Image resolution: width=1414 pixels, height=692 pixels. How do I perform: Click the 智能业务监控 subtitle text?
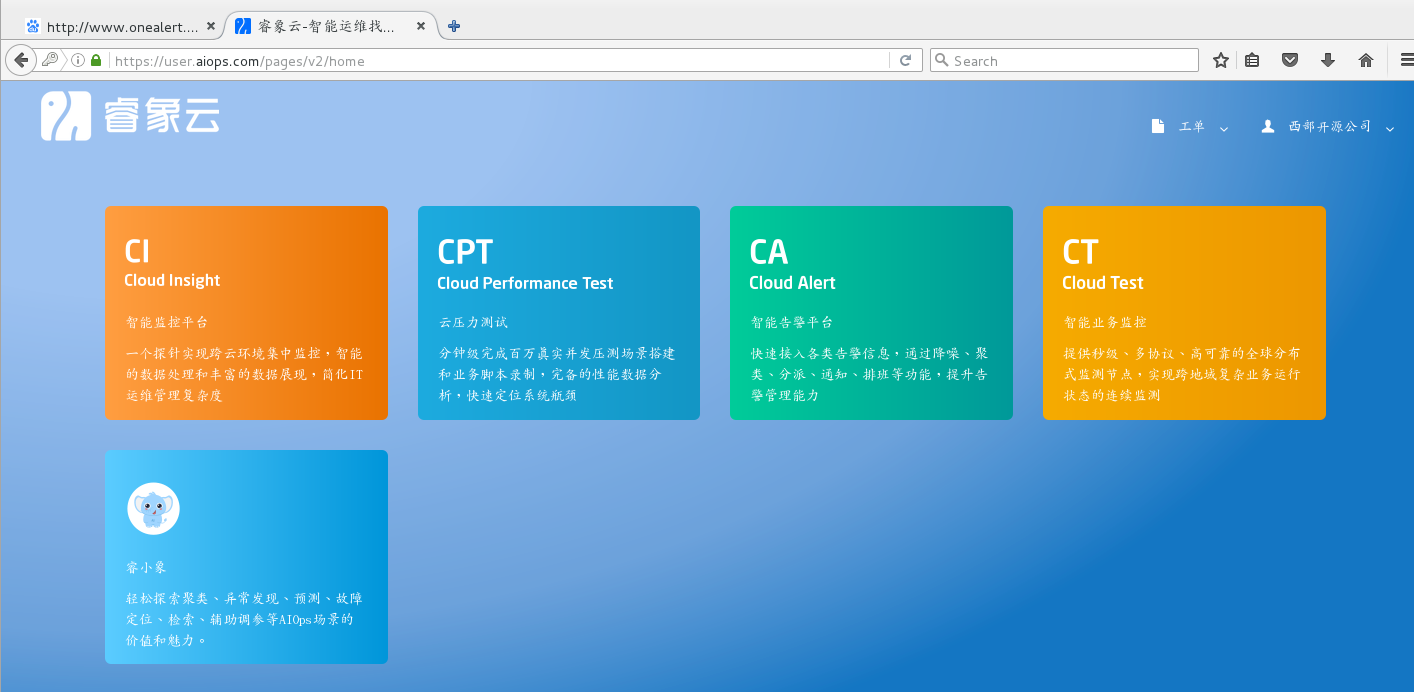tap(1105, 322)
